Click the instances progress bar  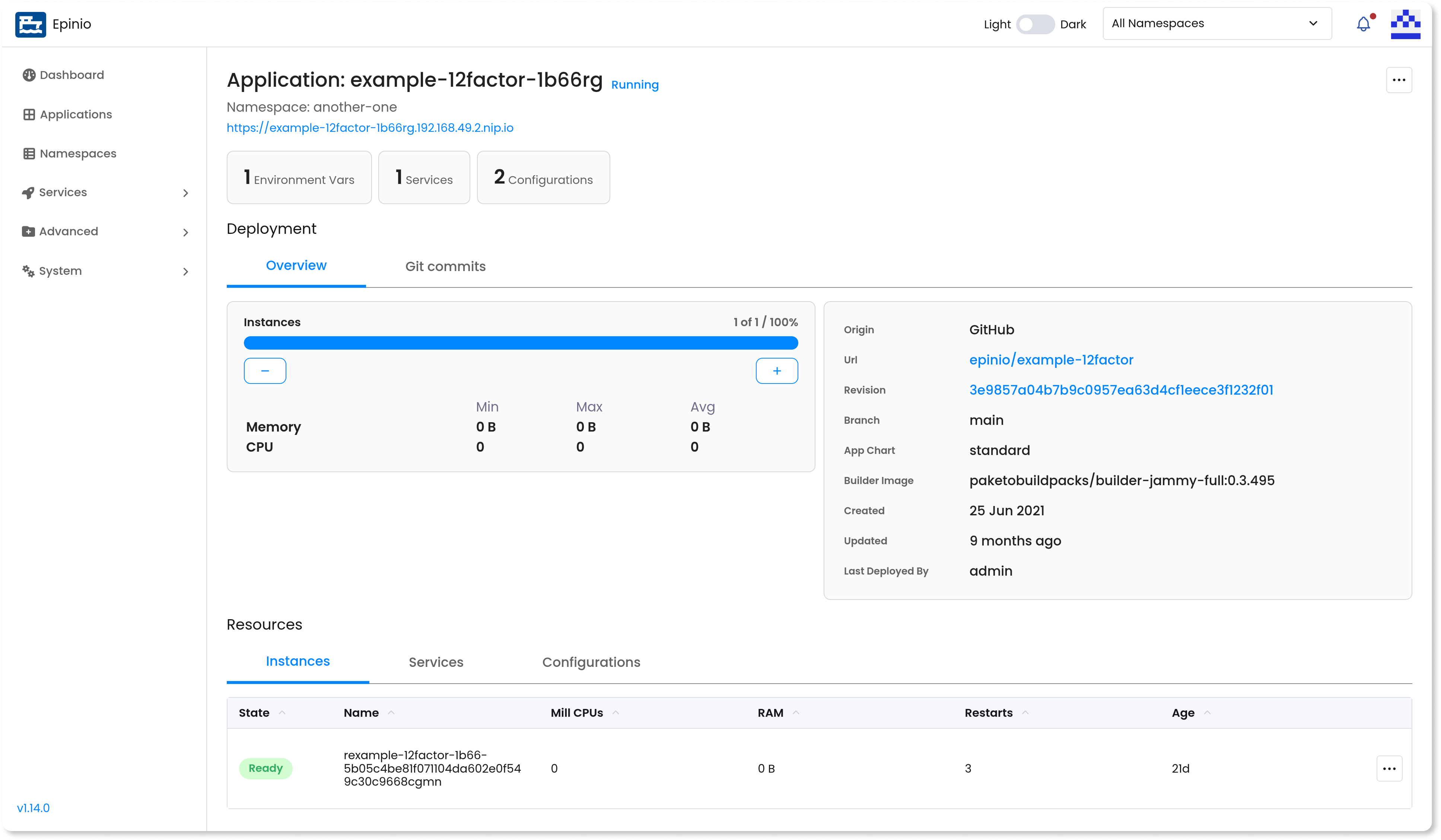coord(521,343)
